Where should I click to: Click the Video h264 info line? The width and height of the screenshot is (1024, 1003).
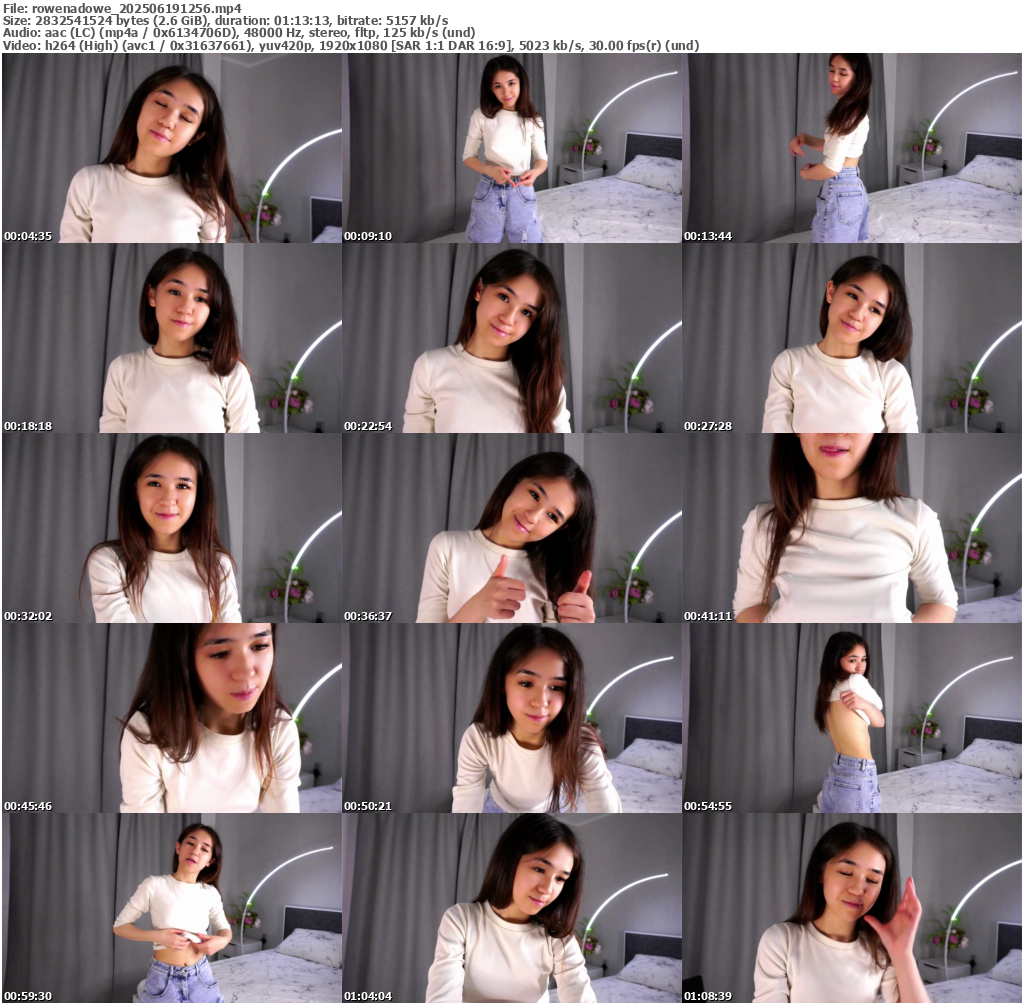350,46
